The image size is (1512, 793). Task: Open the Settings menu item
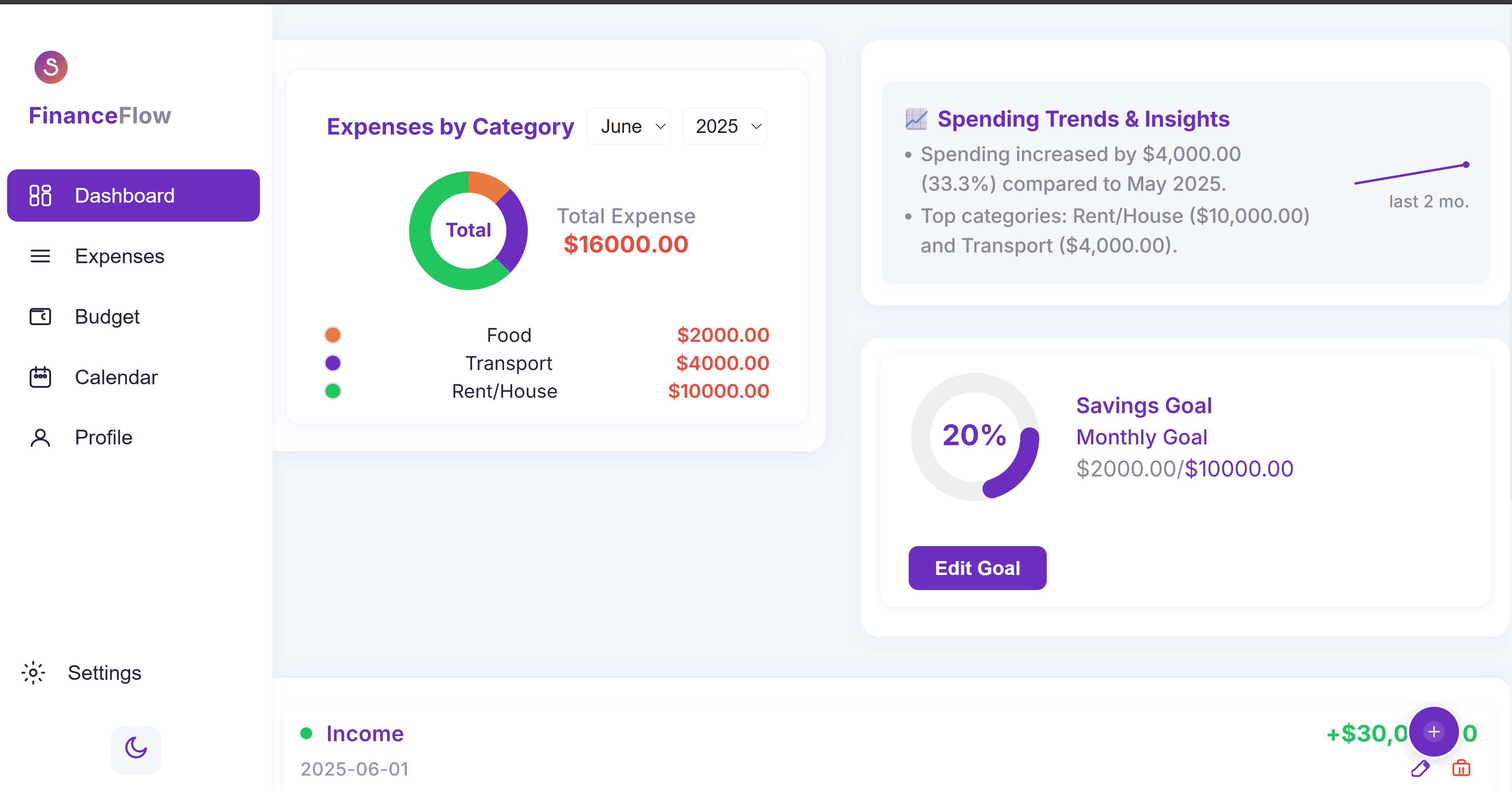pyautogui.click(x=104, y=673)
